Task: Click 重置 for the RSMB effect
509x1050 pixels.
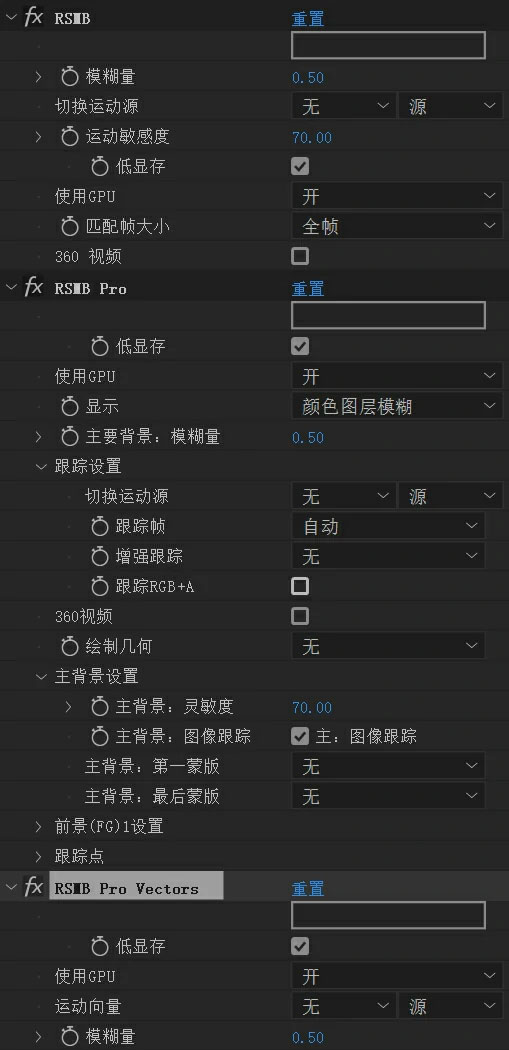Action: (x=308, y=19)
